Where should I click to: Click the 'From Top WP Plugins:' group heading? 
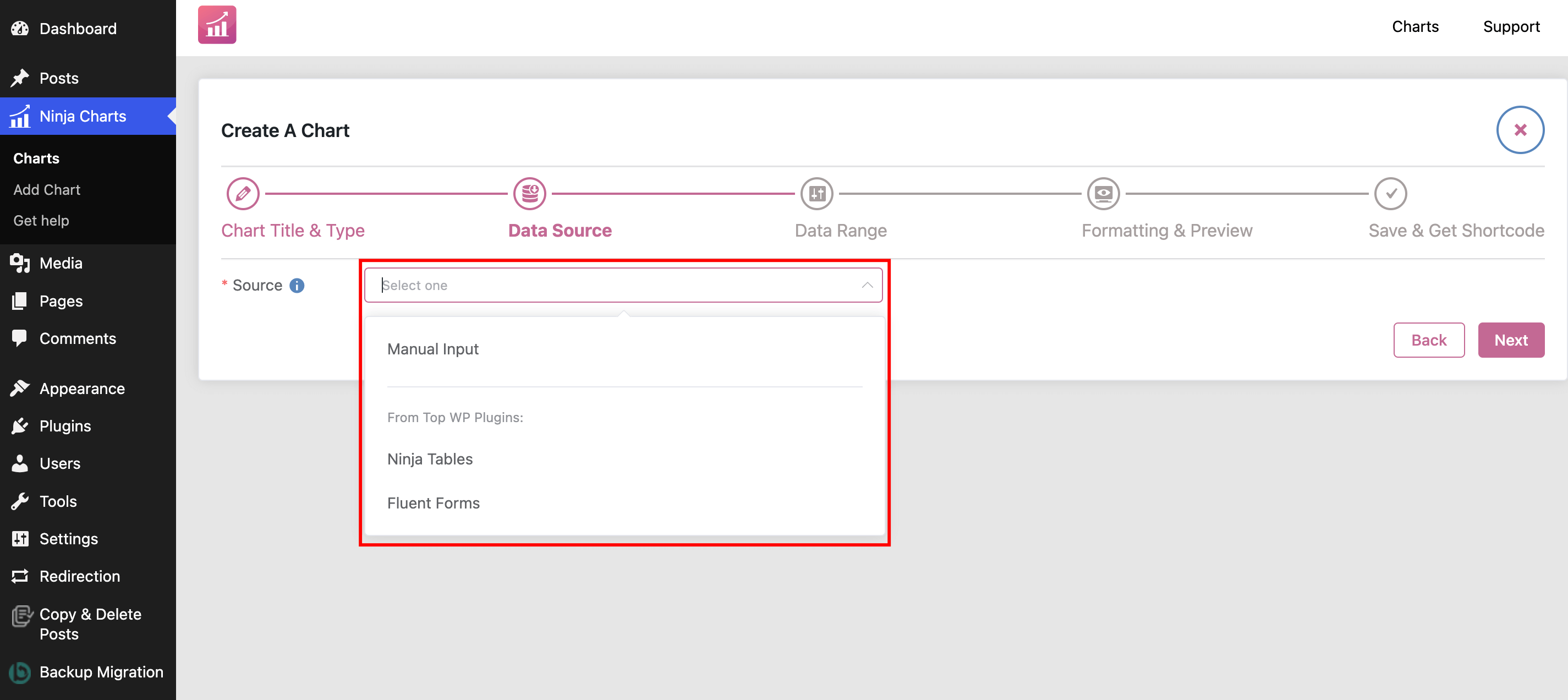pyautogui.click(x=456, y=418)
